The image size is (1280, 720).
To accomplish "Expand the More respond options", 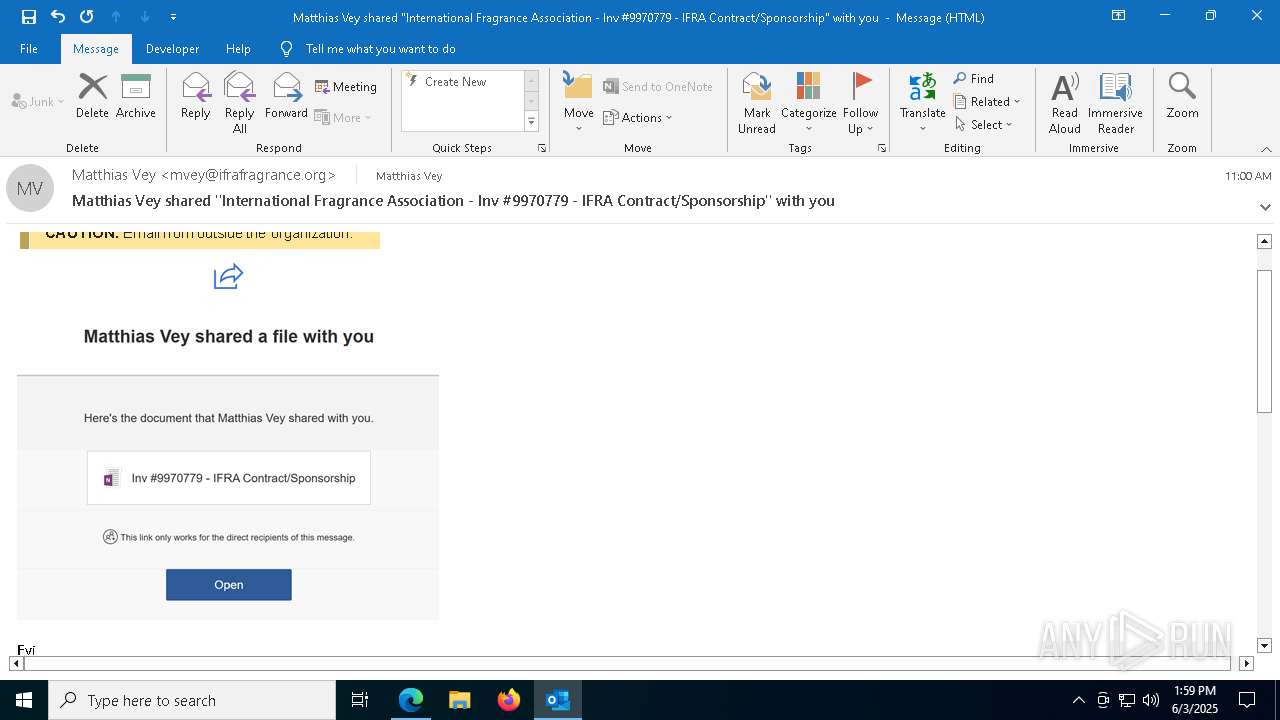I will pos(343,117).
